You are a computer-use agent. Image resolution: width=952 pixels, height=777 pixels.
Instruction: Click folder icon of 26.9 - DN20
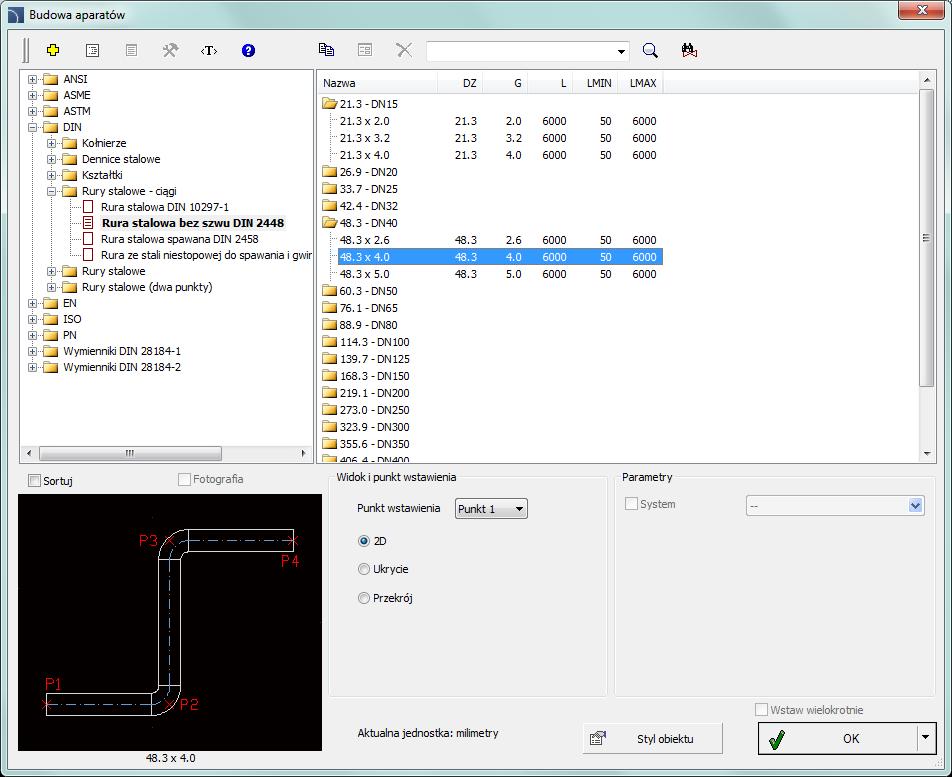[x=329, y=172]
